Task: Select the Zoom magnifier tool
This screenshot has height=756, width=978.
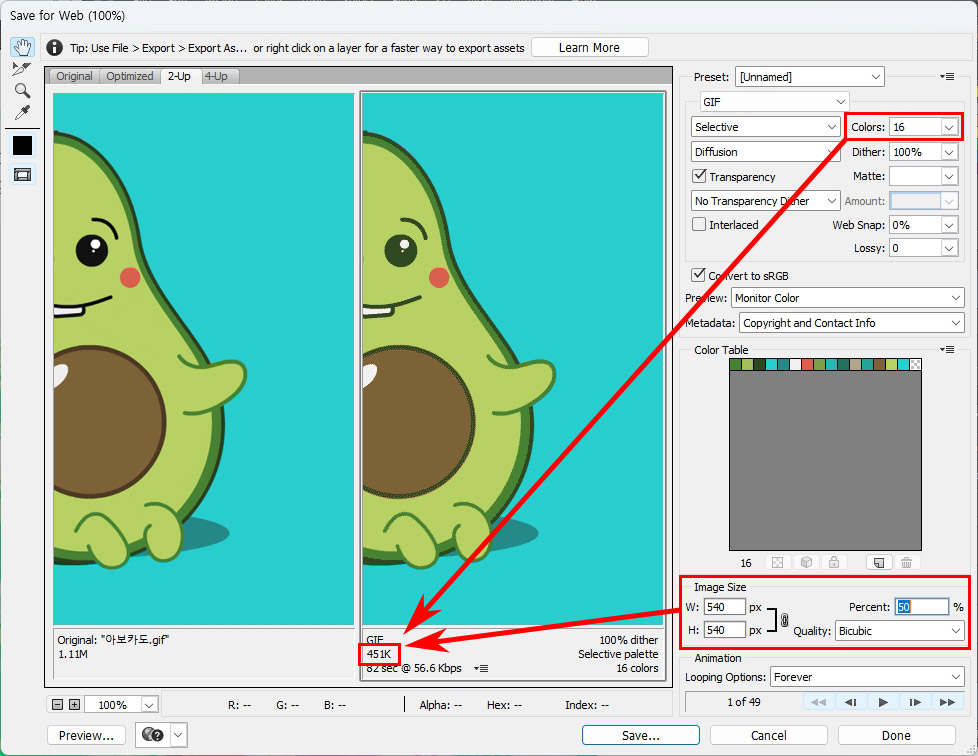Action: click(22, 90)
